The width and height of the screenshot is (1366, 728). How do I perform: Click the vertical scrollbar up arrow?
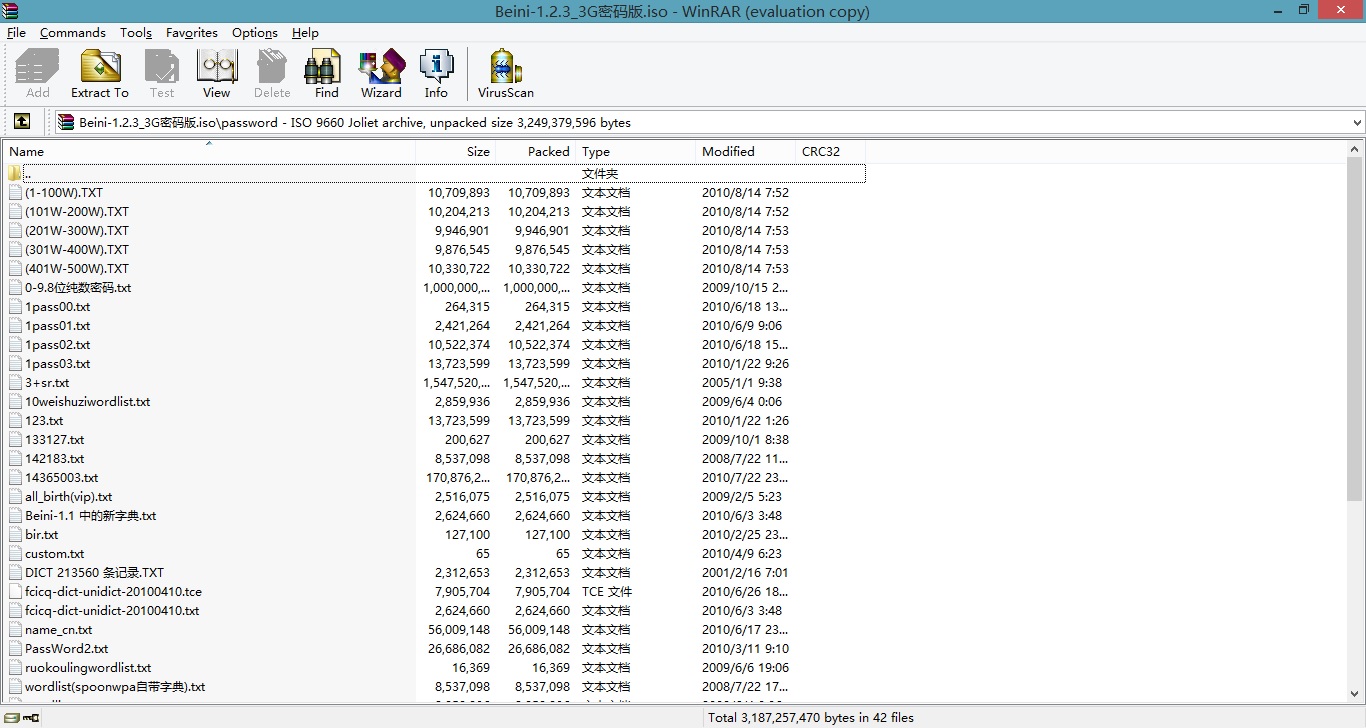coord(1355,149)
